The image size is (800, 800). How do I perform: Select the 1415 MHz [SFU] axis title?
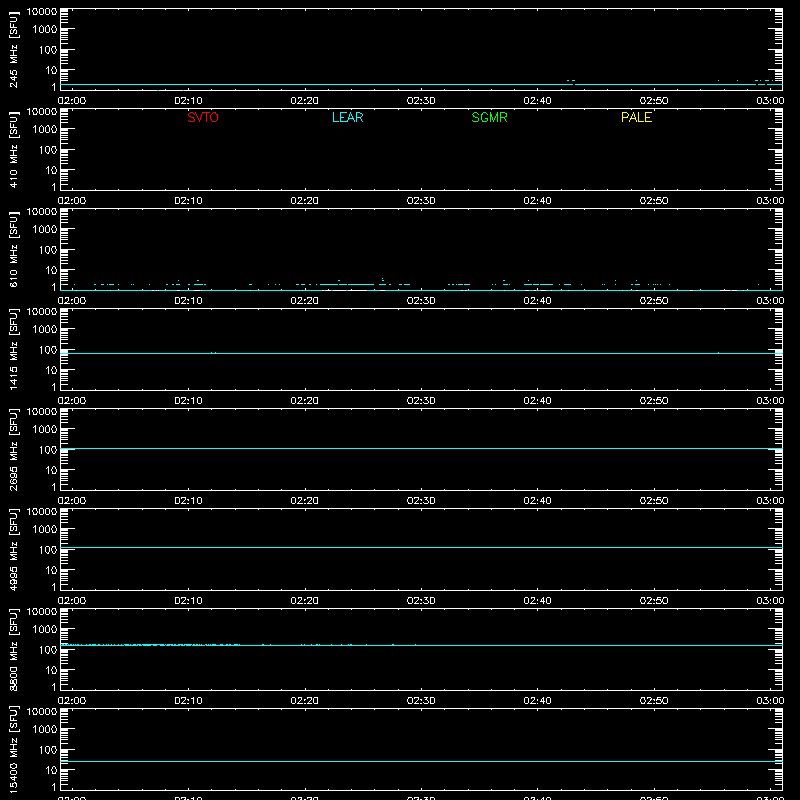click(13, 349)
